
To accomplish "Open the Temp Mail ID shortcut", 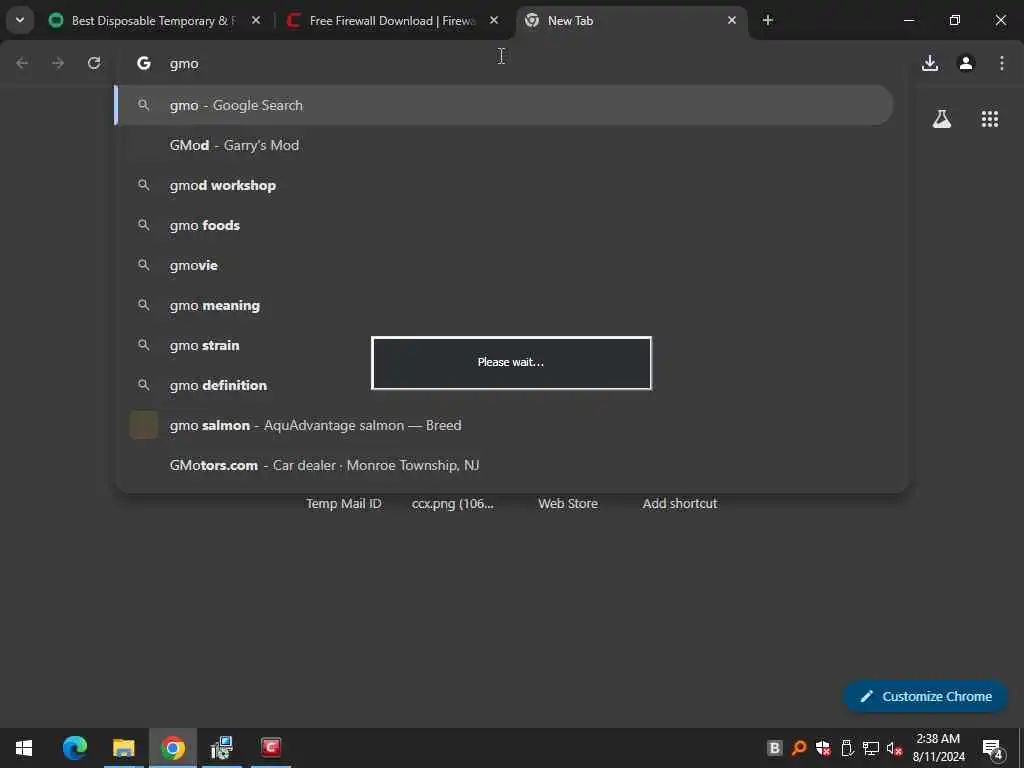I will tap(344, 504).
